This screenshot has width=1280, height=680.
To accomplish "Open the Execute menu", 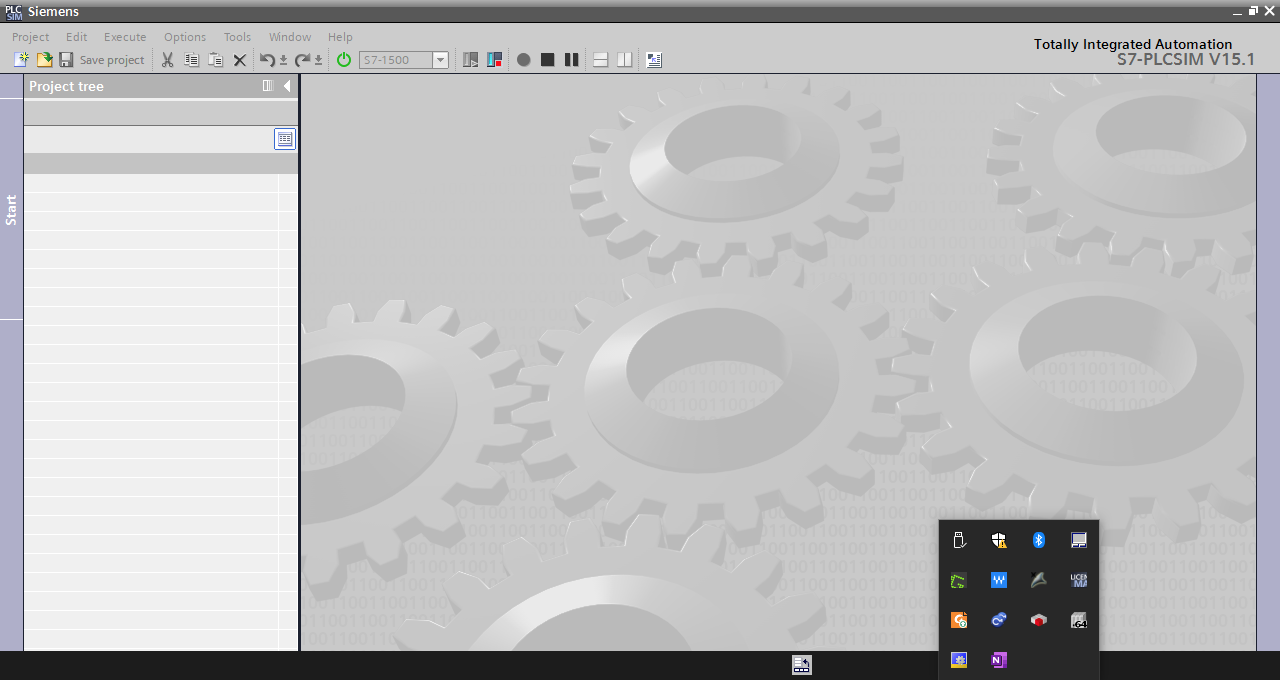I will tap(125, 37).
